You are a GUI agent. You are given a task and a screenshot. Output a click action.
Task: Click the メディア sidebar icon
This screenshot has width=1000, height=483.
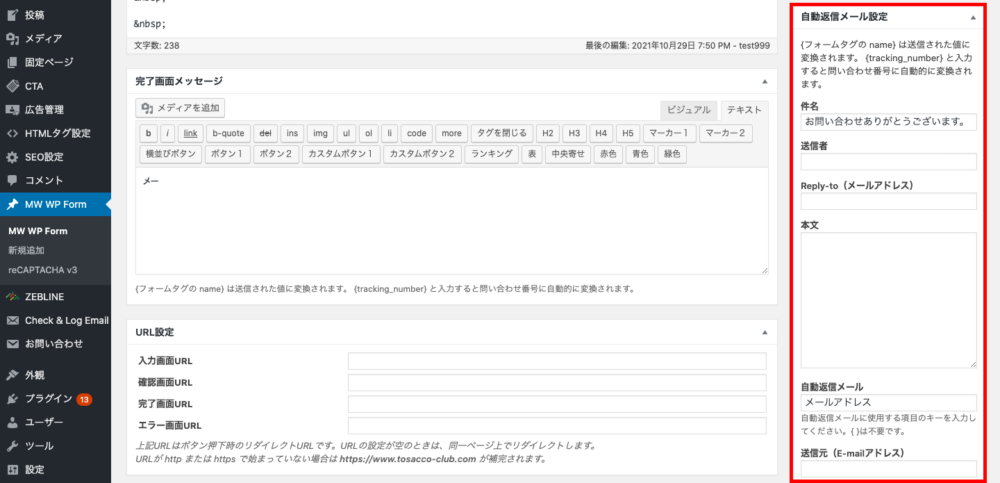tap(12, 38)
